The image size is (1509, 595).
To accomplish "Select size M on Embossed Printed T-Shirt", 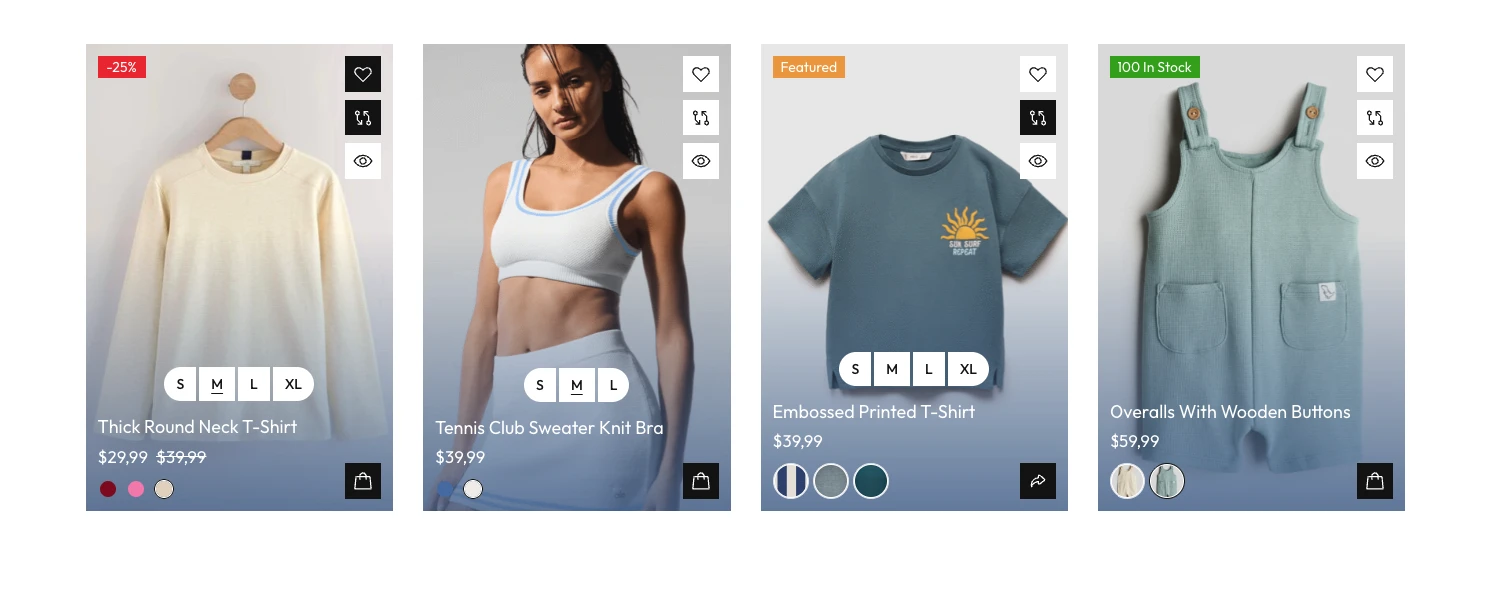I will 892,369.
